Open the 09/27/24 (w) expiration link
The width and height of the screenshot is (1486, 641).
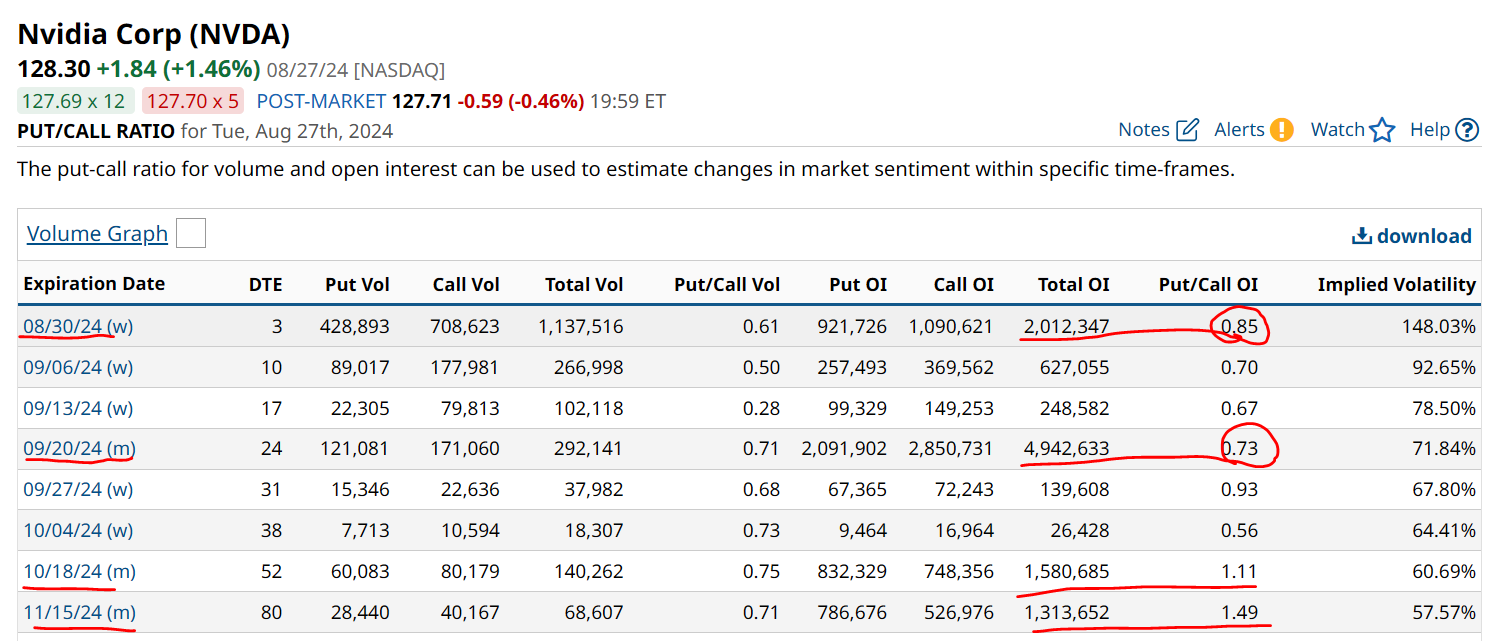78,489
